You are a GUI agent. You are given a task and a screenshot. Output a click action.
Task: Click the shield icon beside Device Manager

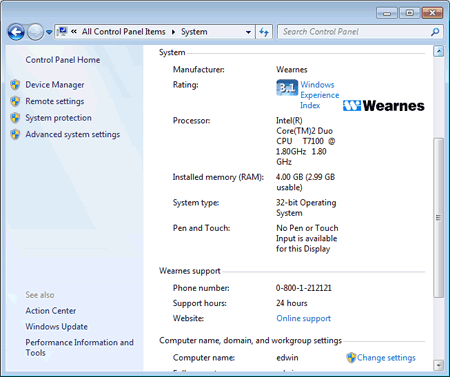pos(15,85)
